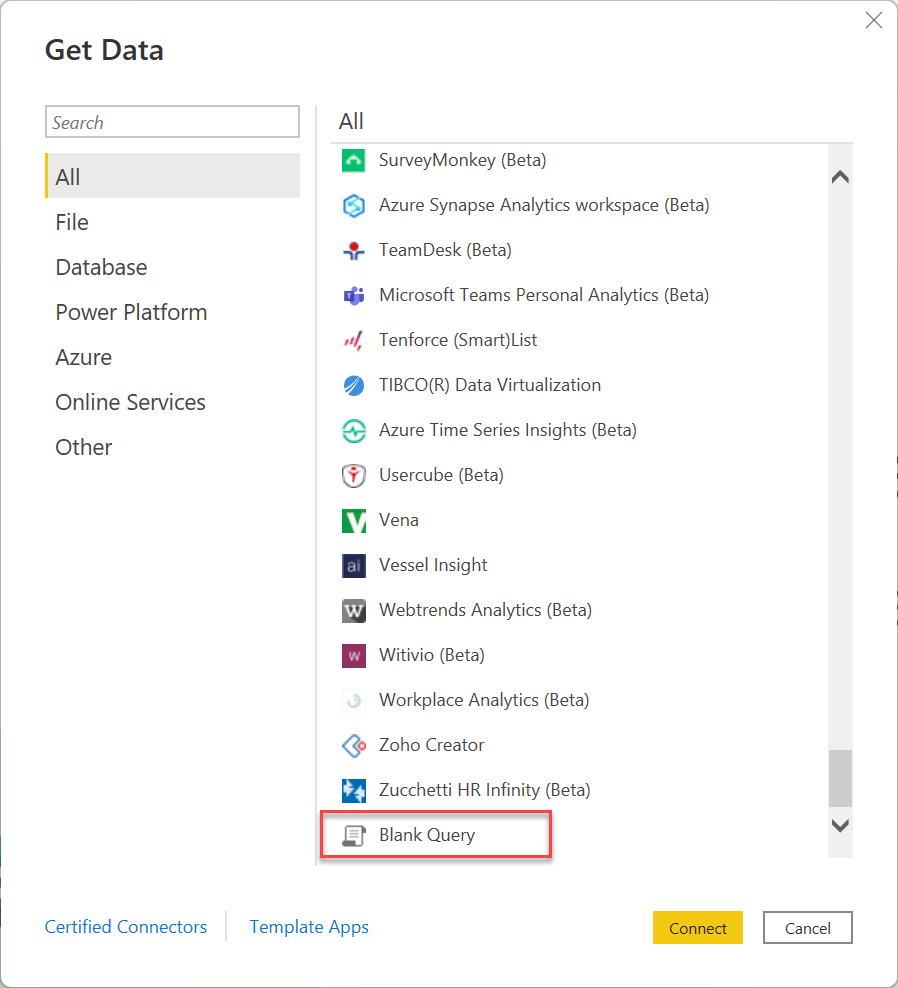
Task: Click the TIBCO(R) Data Virtualization icon
Action: tap(354, 385)
